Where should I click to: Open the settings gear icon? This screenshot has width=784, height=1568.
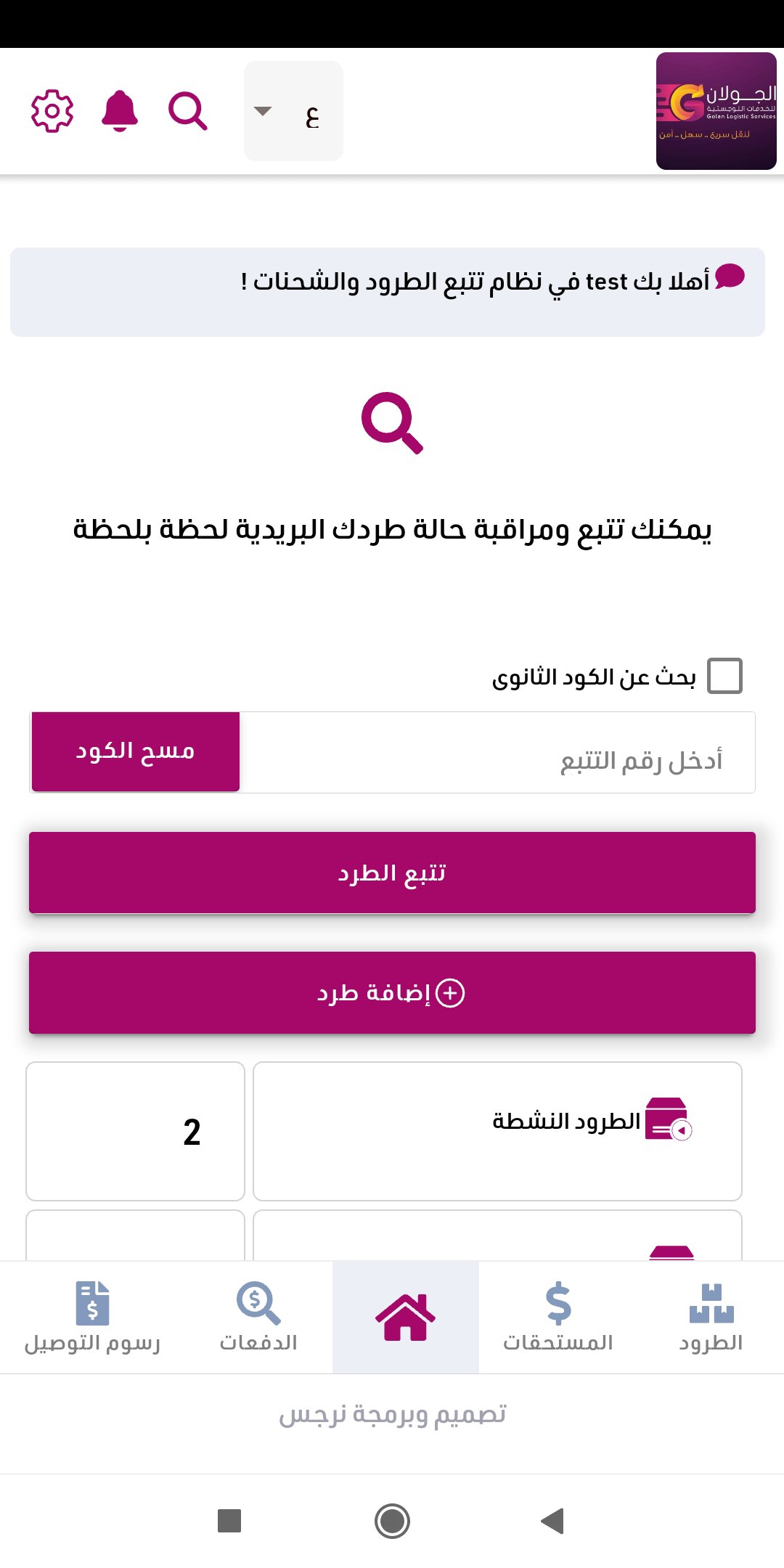click(52, 111)
